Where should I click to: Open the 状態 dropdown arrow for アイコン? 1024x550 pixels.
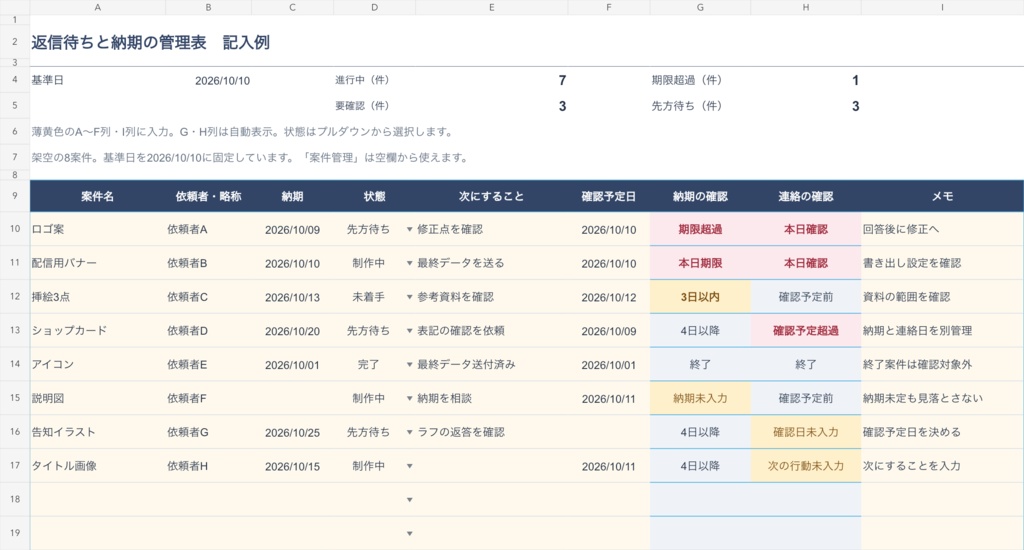[409, 364]
